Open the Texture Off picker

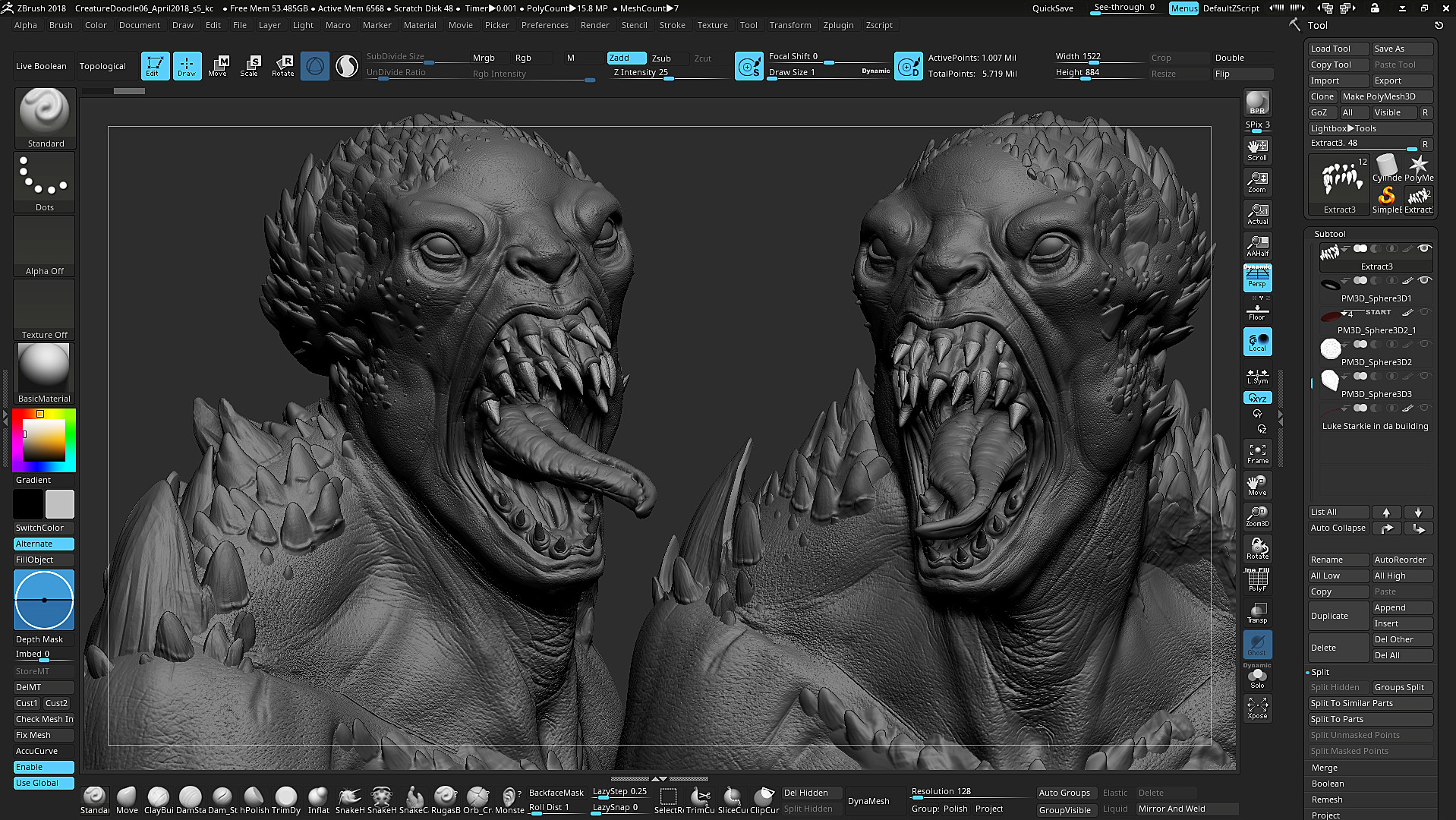[x=45, y=310]
